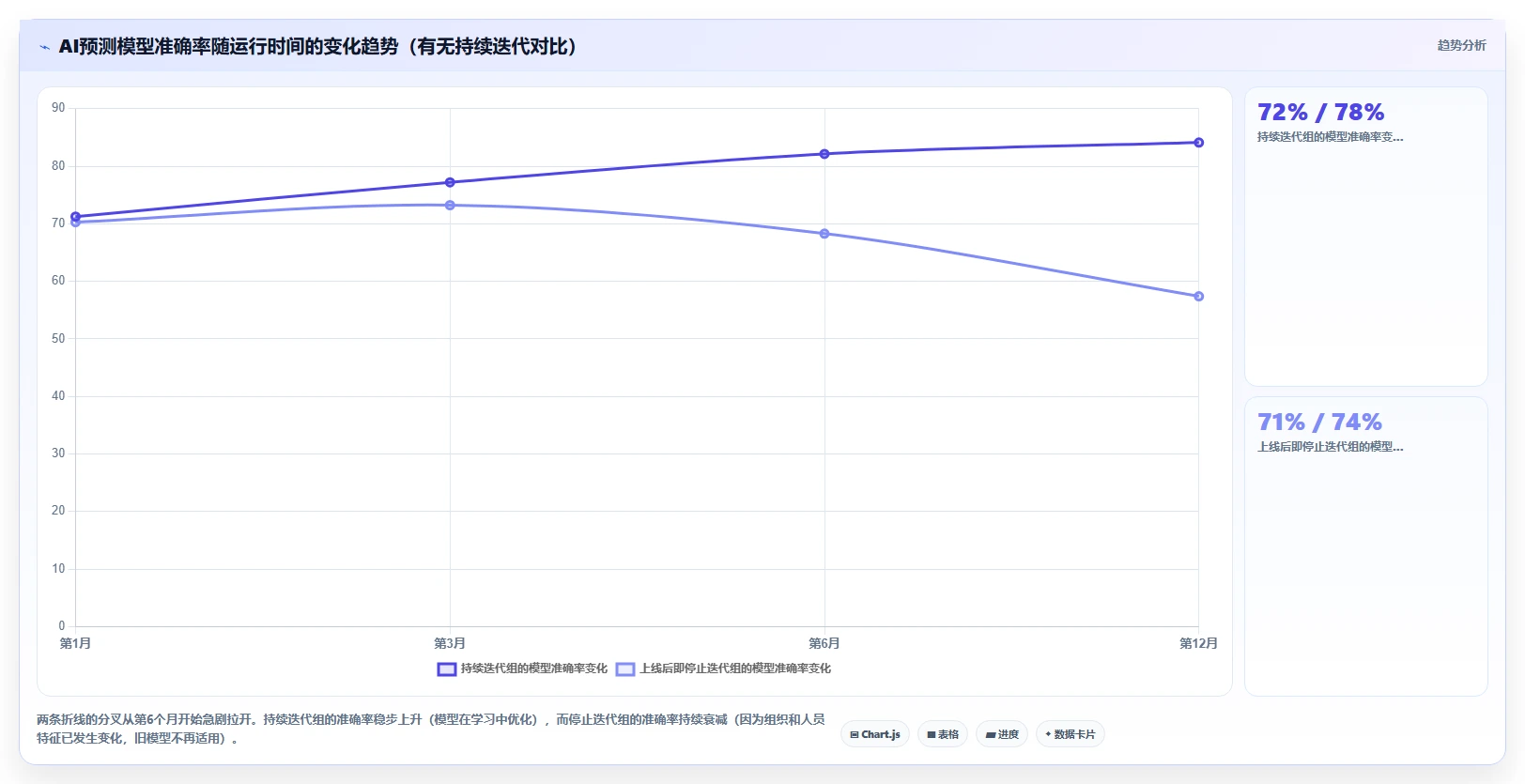Click the 第1月 point on the continuous-iteration line
Image resolution: width=1525 pixels, height=784 pixels.
click(x=76, y=217)
